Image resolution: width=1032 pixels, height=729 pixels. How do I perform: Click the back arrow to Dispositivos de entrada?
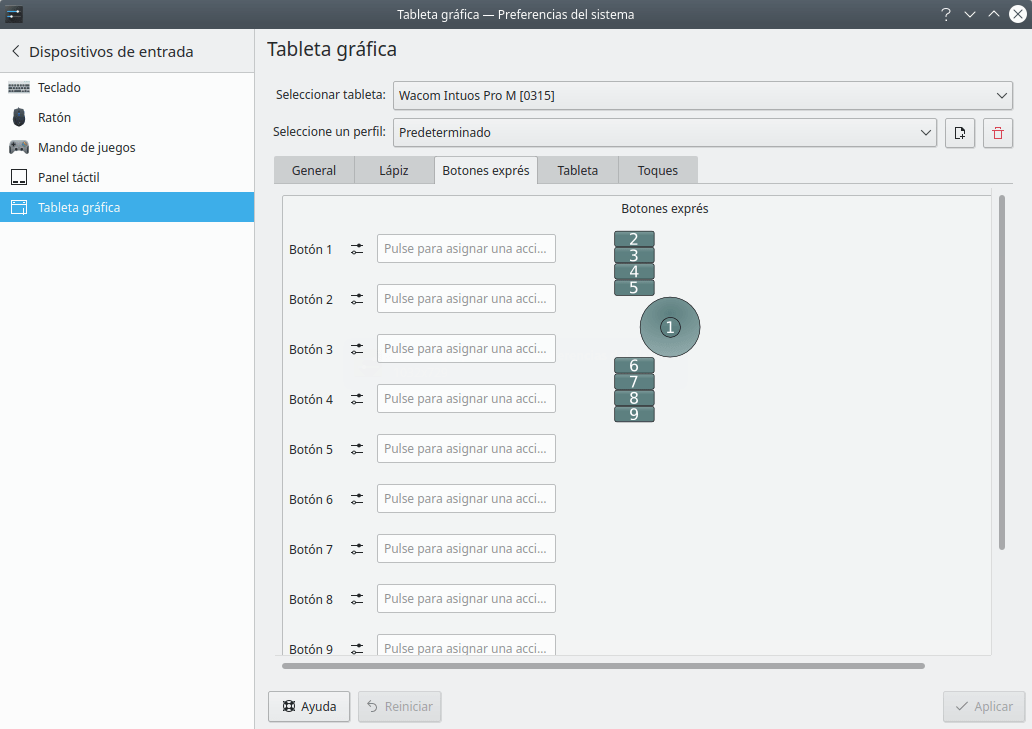tap(16, 51)
